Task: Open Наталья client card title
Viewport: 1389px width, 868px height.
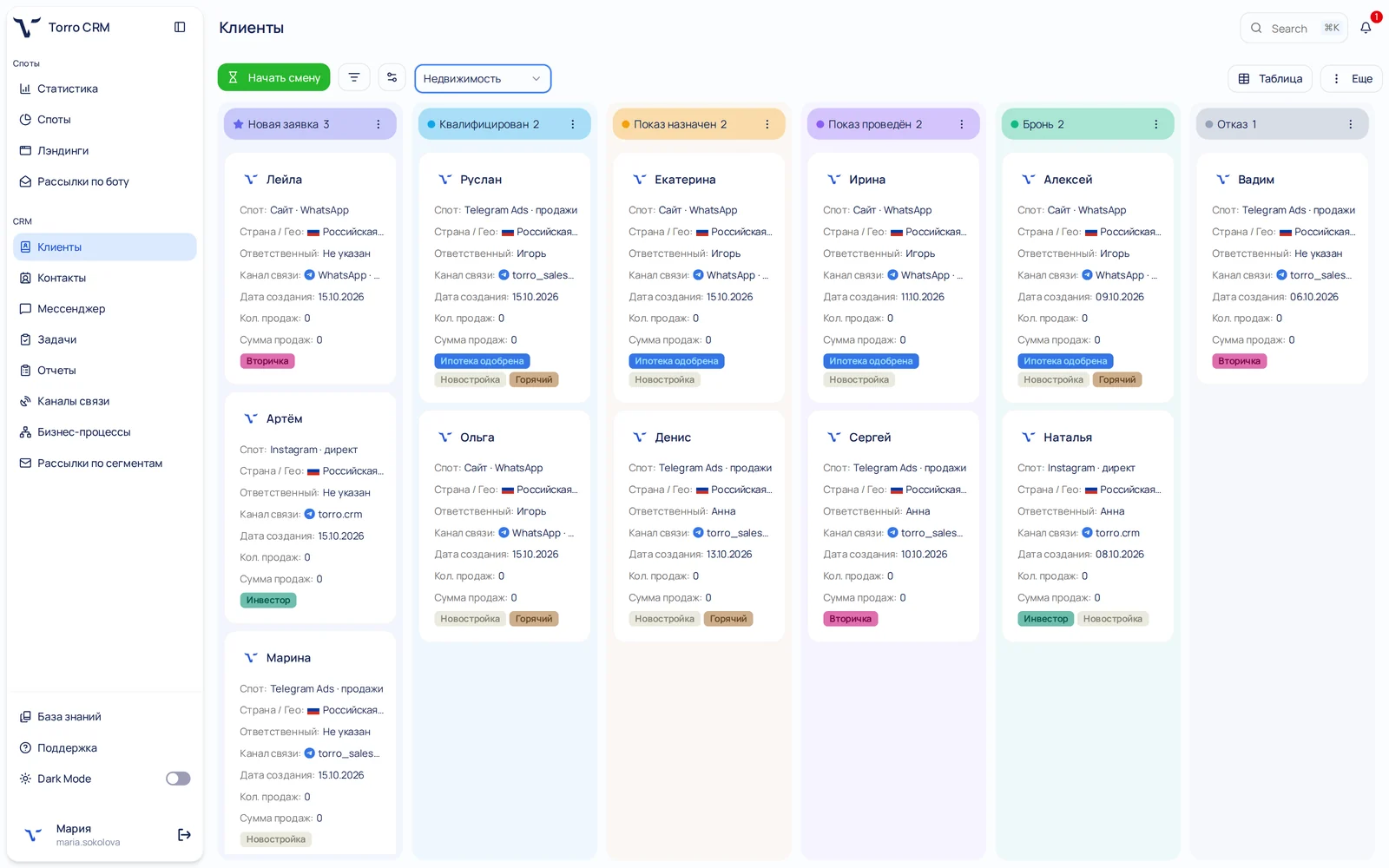Action: [x=1068, y=437]
